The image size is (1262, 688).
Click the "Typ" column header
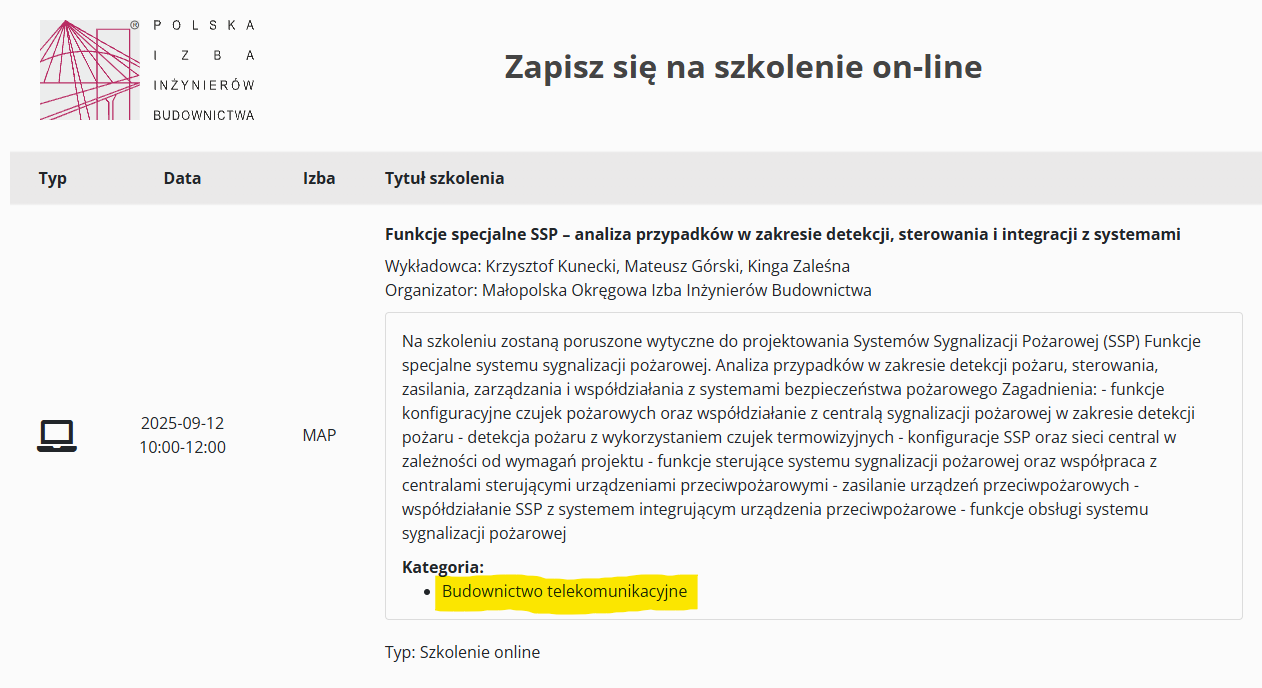pos(53,179)
